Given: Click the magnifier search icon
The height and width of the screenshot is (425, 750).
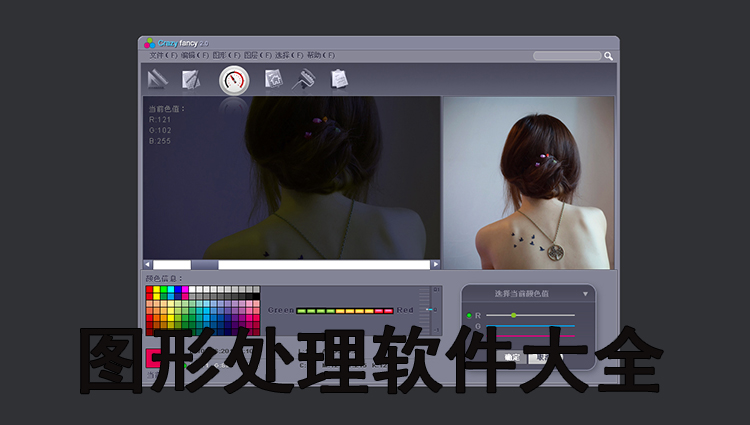Looking at the screenshot, I should (x=608, y=56).
